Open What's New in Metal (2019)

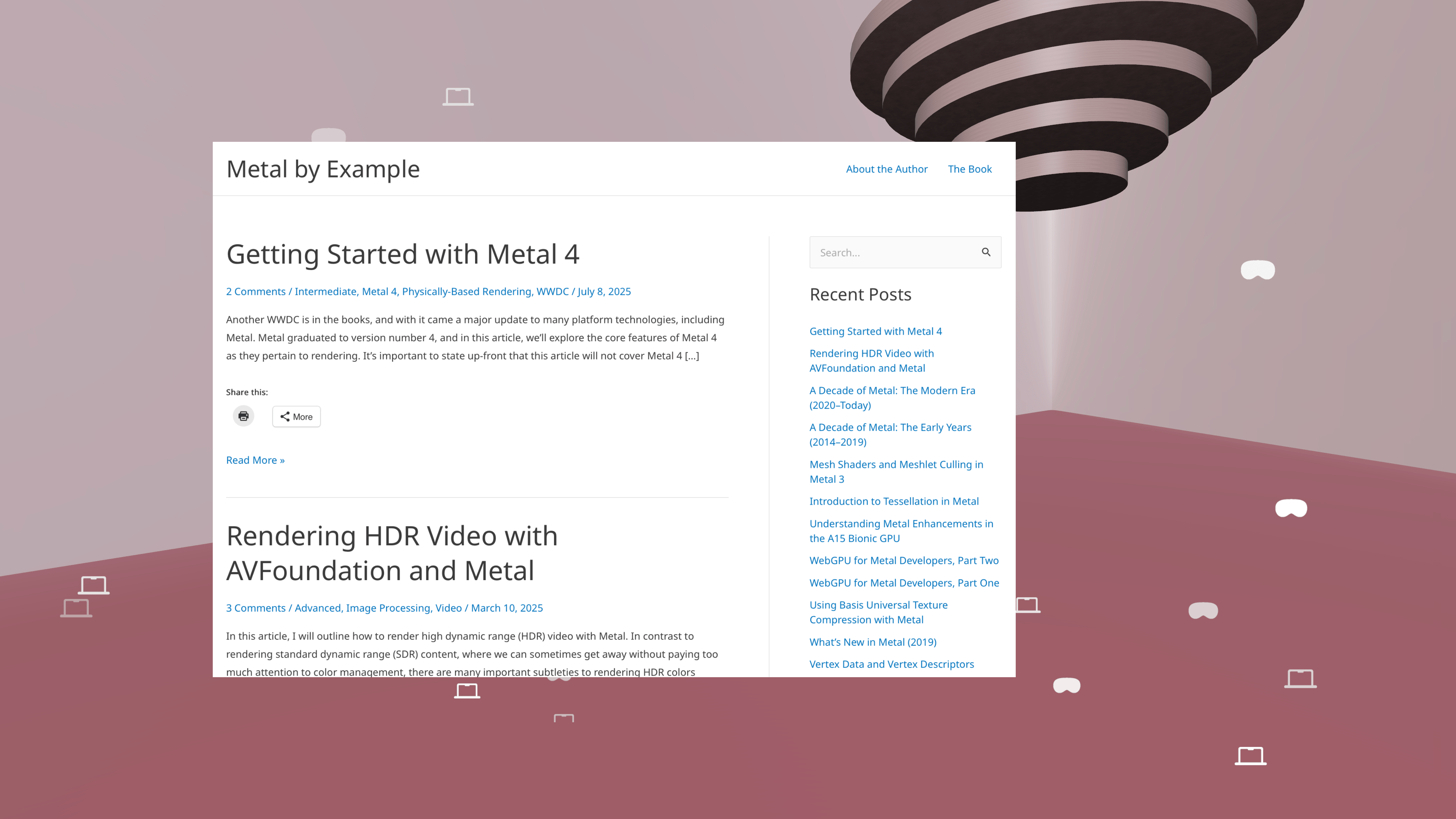tap(873, 642)
